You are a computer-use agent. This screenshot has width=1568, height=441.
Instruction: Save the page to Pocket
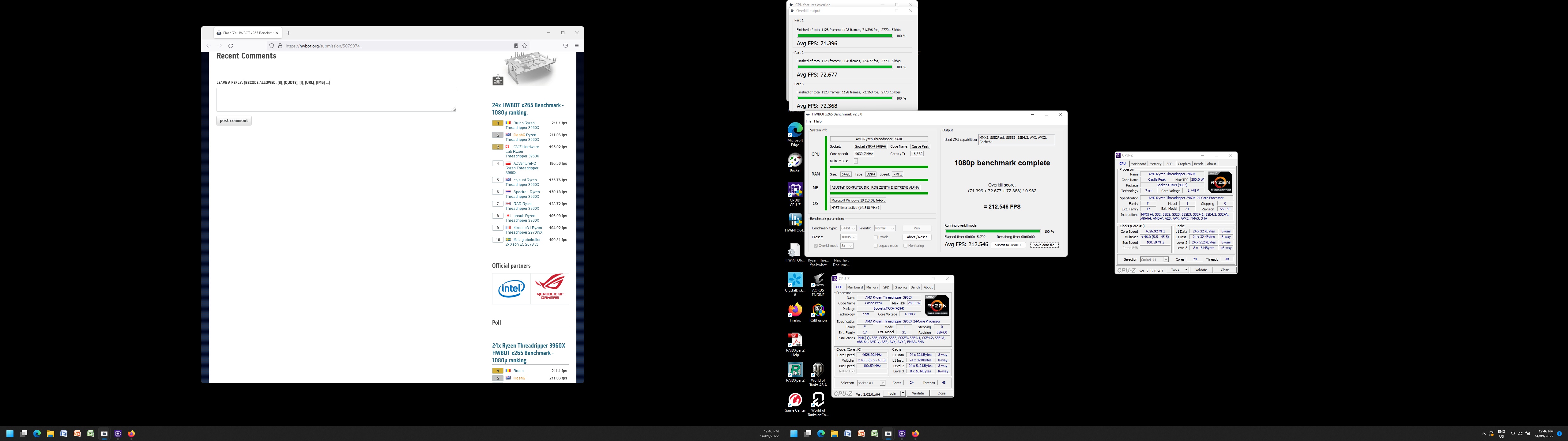tap(565, 46)
